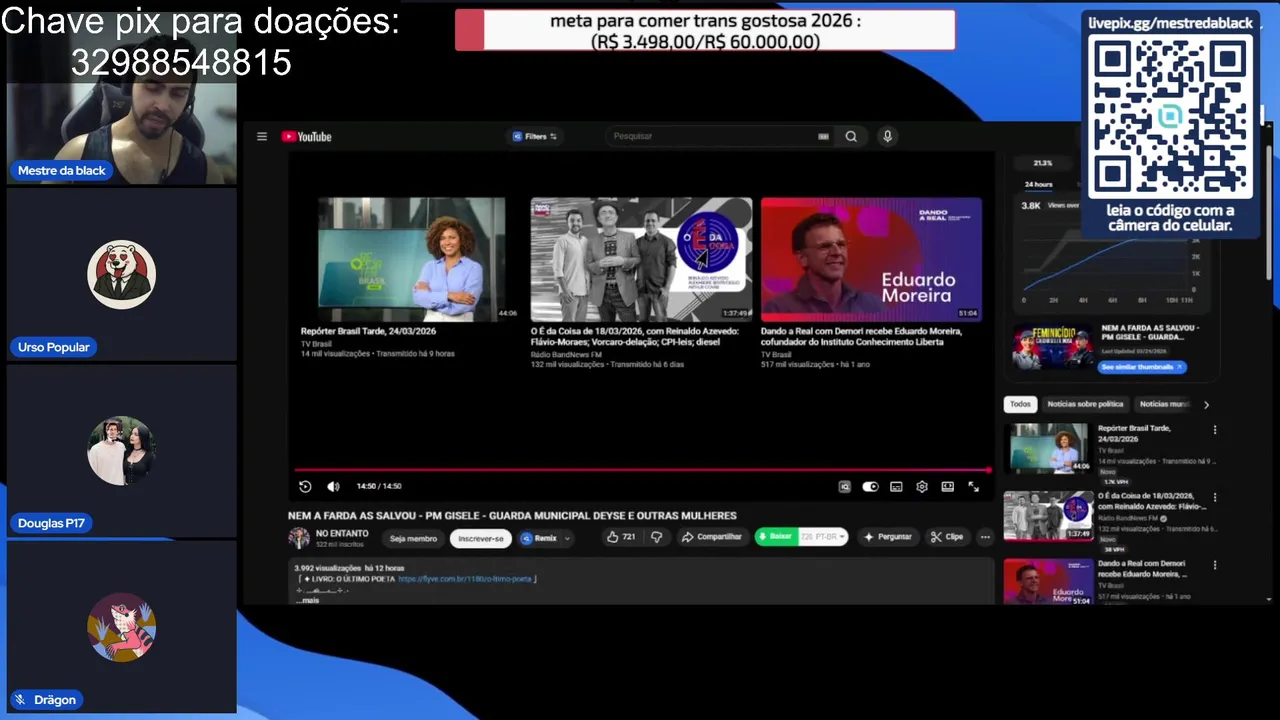Click the Compartilhar share button
1280x720 pixels.
(x=711, y=537)
